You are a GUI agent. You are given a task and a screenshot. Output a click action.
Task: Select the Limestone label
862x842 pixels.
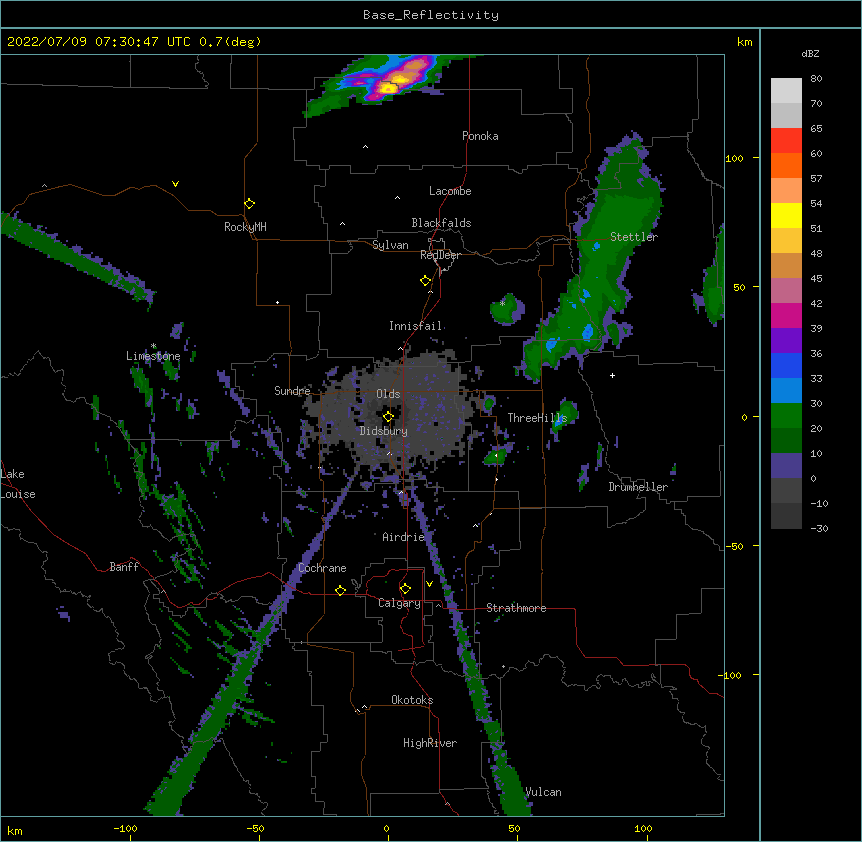[x=153, y=356]
